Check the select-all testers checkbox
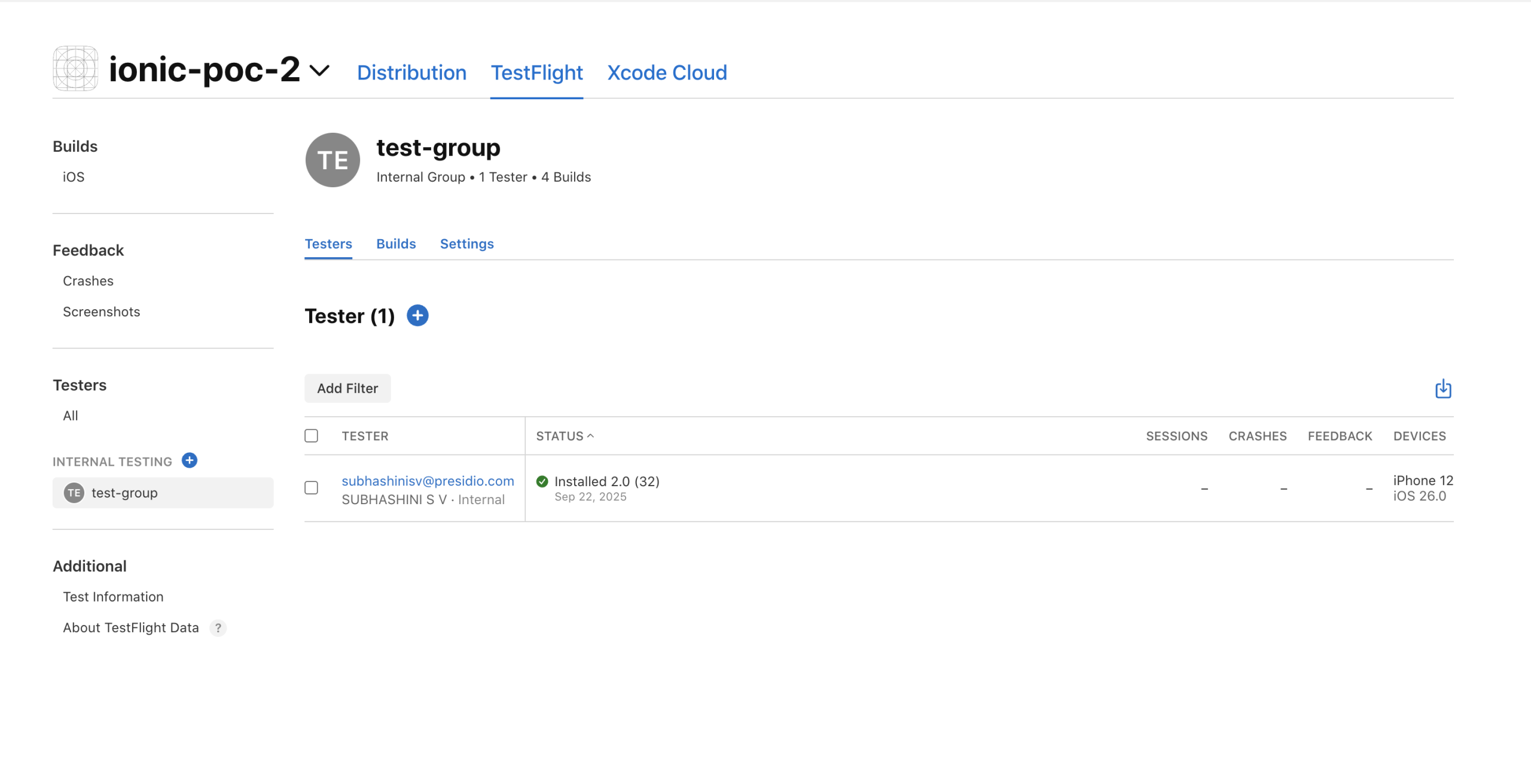Screen dimensions: 1531x784 click(x=311, y=435)
